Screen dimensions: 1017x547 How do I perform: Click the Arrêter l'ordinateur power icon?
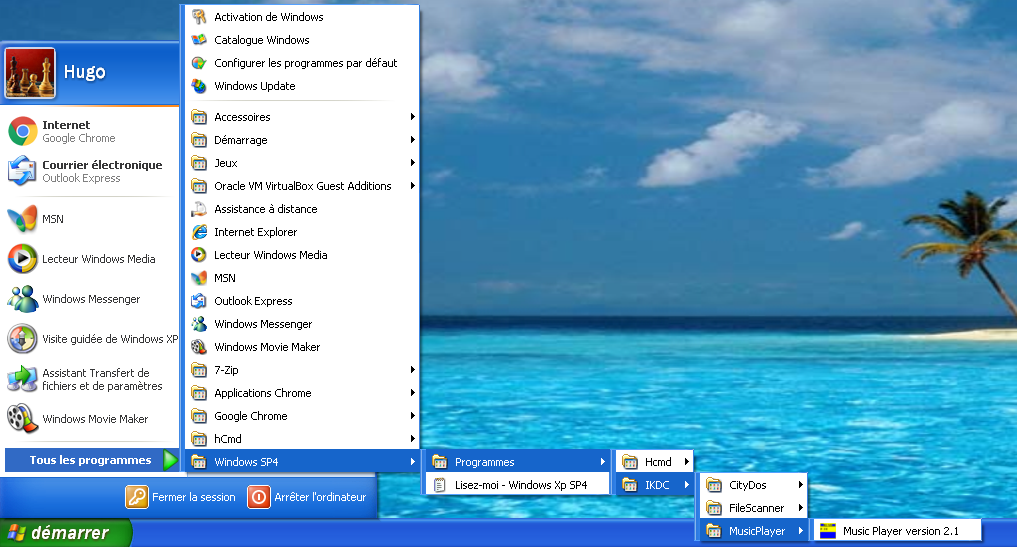coord(259,497)
